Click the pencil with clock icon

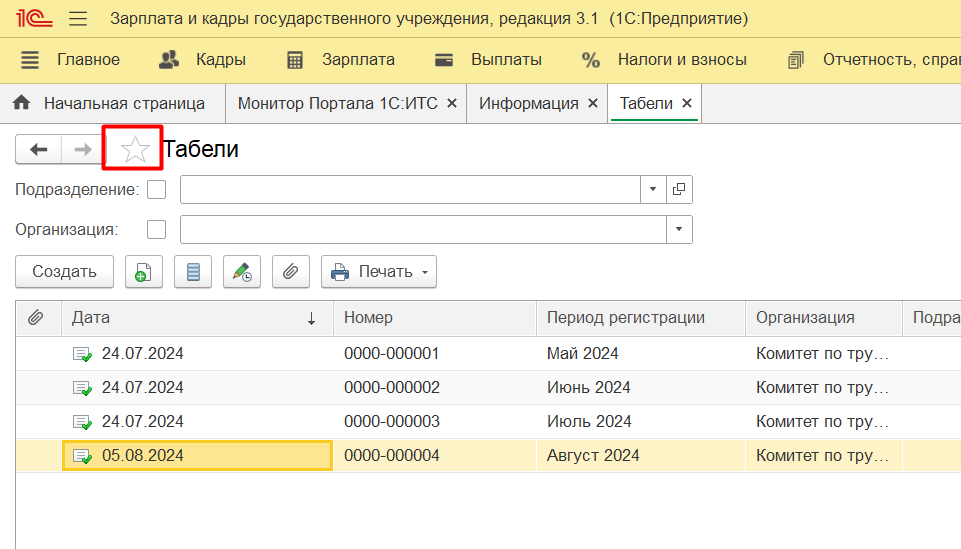tap(242, 271)
